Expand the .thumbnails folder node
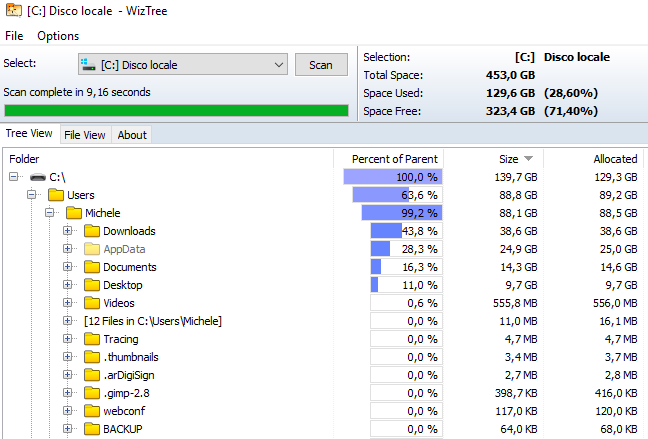Screen dimensions: 648x439 pyautogui.click(x=67, y=356)
